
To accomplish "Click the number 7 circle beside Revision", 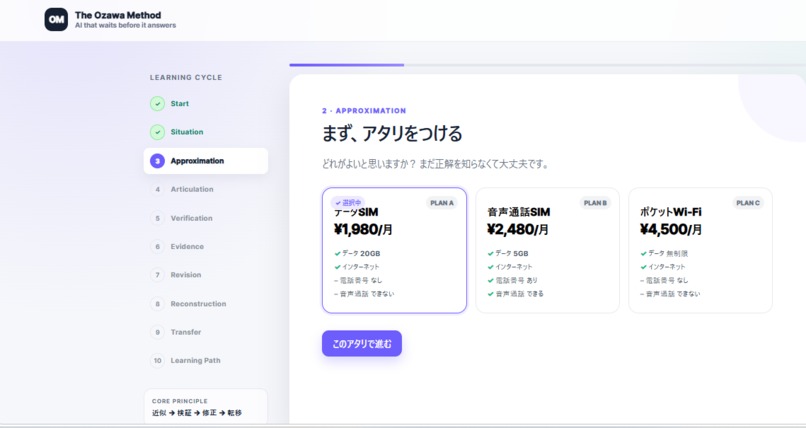I will 157,275.
